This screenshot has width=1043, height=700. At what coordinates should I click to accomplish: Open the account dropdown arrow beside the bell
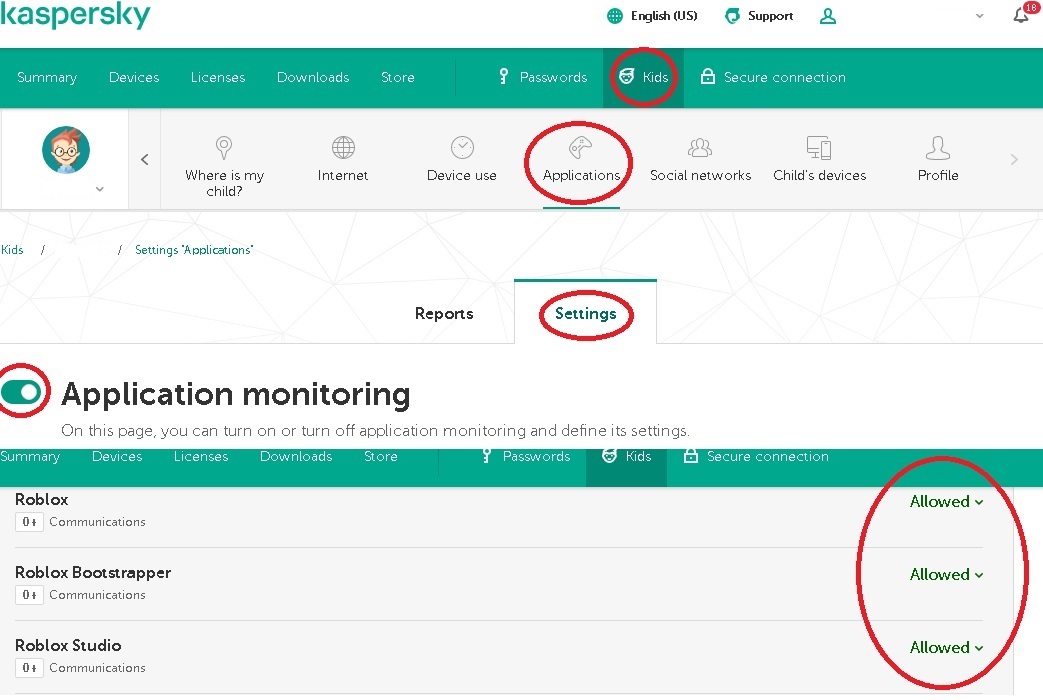979,16
